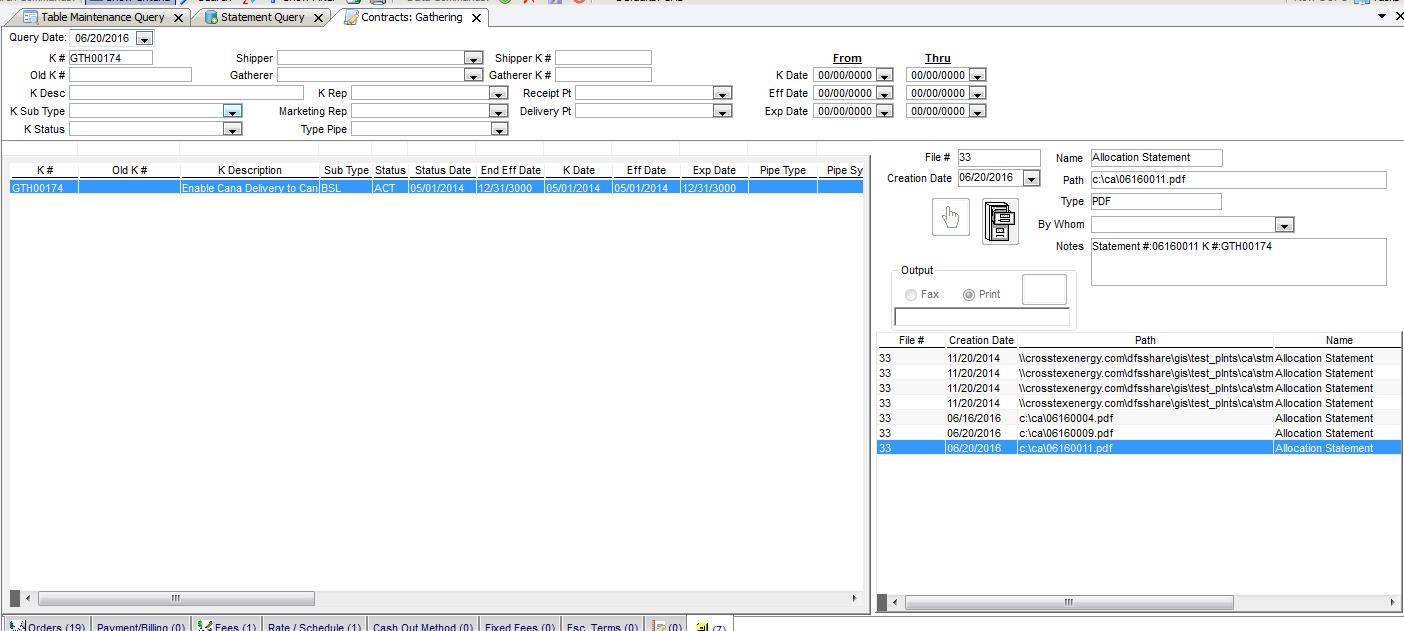
Task: Click into the K Desc input field
Action: (186, 93)
